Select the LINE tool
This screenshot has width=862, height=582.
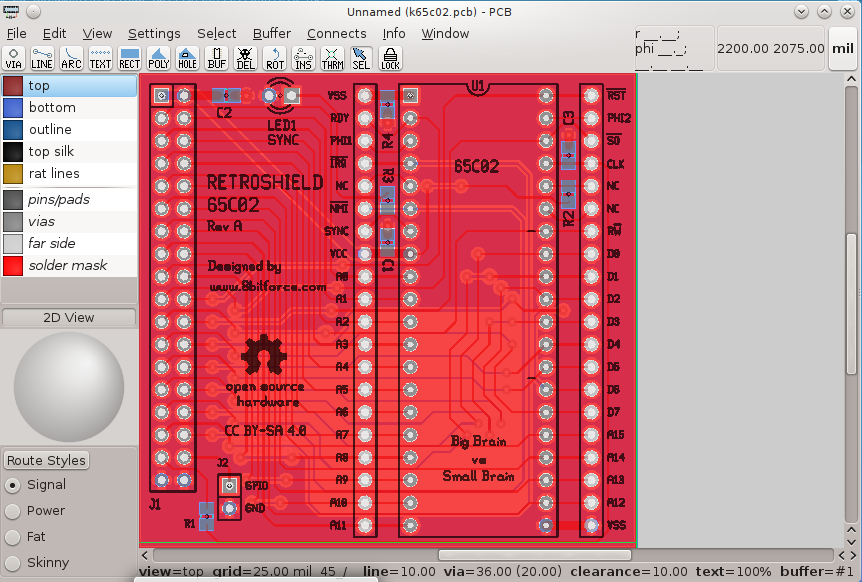(42, 58)
